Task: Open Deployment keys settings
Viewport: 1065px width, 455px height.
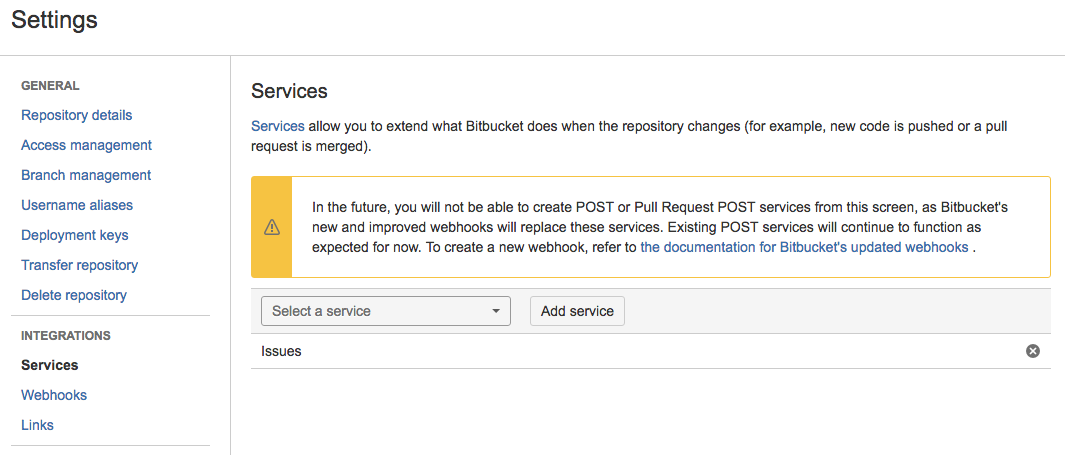Action: click(x=75, y=235)
